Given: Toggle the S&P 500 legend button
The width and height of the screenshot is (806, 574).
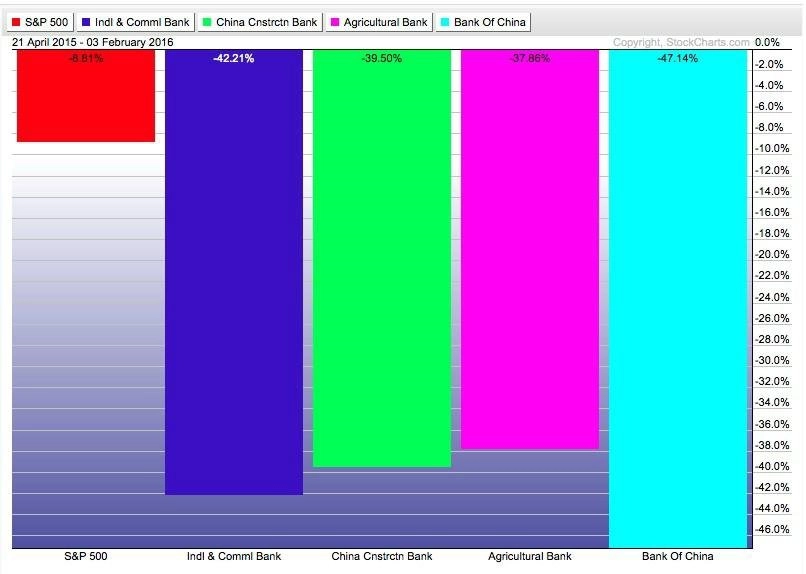Looking at the screenshot, I should 40,22.
